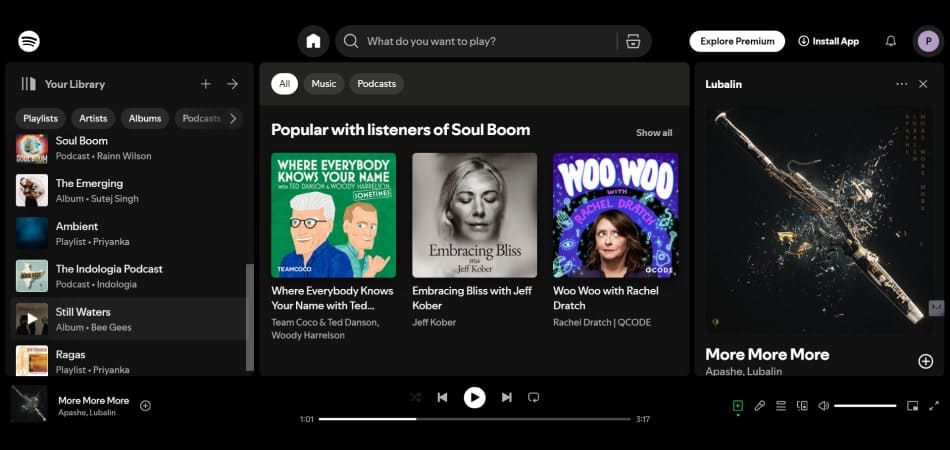
Task: Click Show all link
Action: [654, 133]
